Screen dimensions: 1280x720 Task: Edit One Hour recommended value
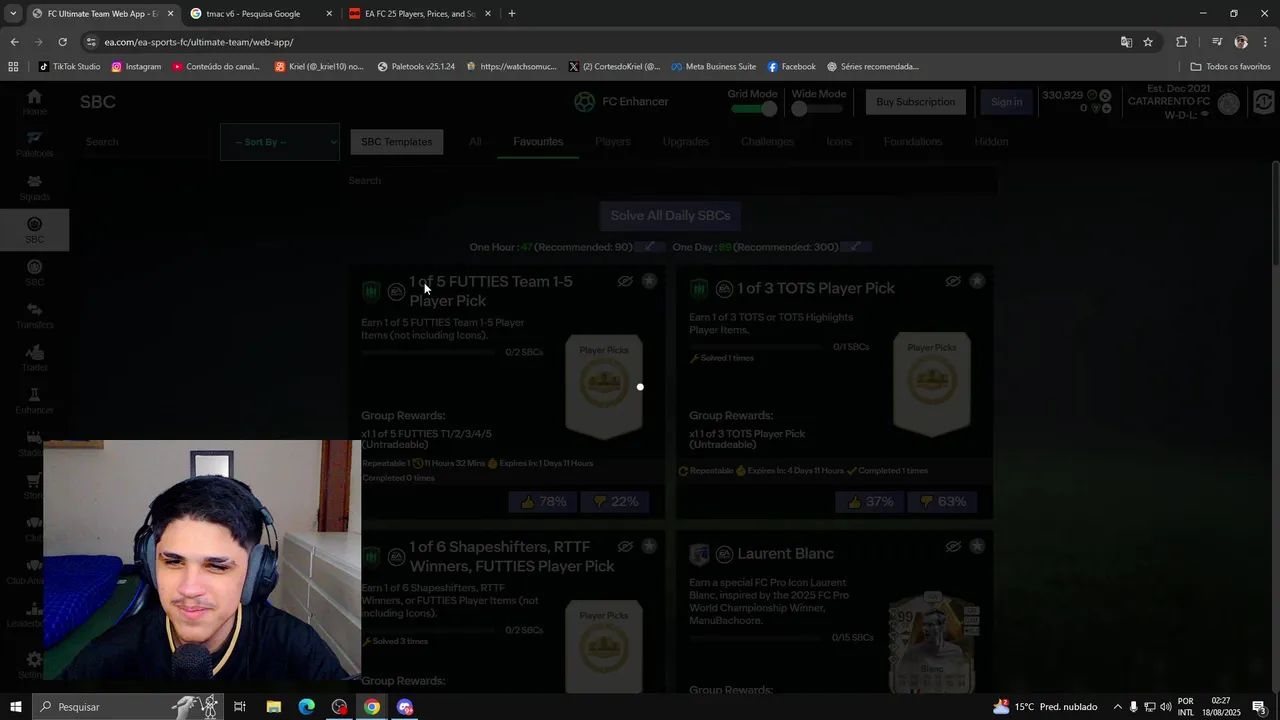(x=649, y=247)
